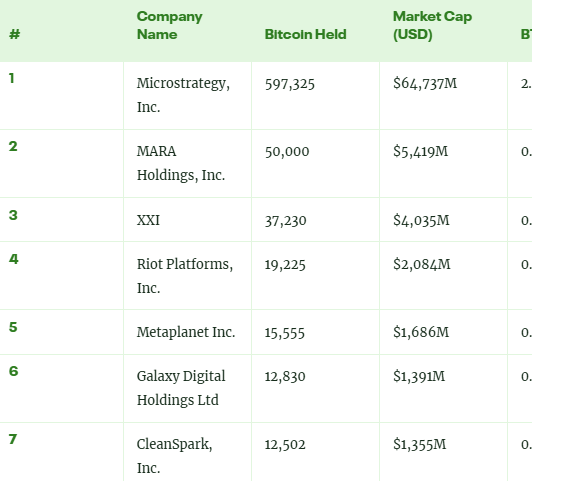The height and width of the screenshot is (481, 579).
Task: Click the $4,035M market cap cell
Action: pyautogui.click(x=421, y=220)
